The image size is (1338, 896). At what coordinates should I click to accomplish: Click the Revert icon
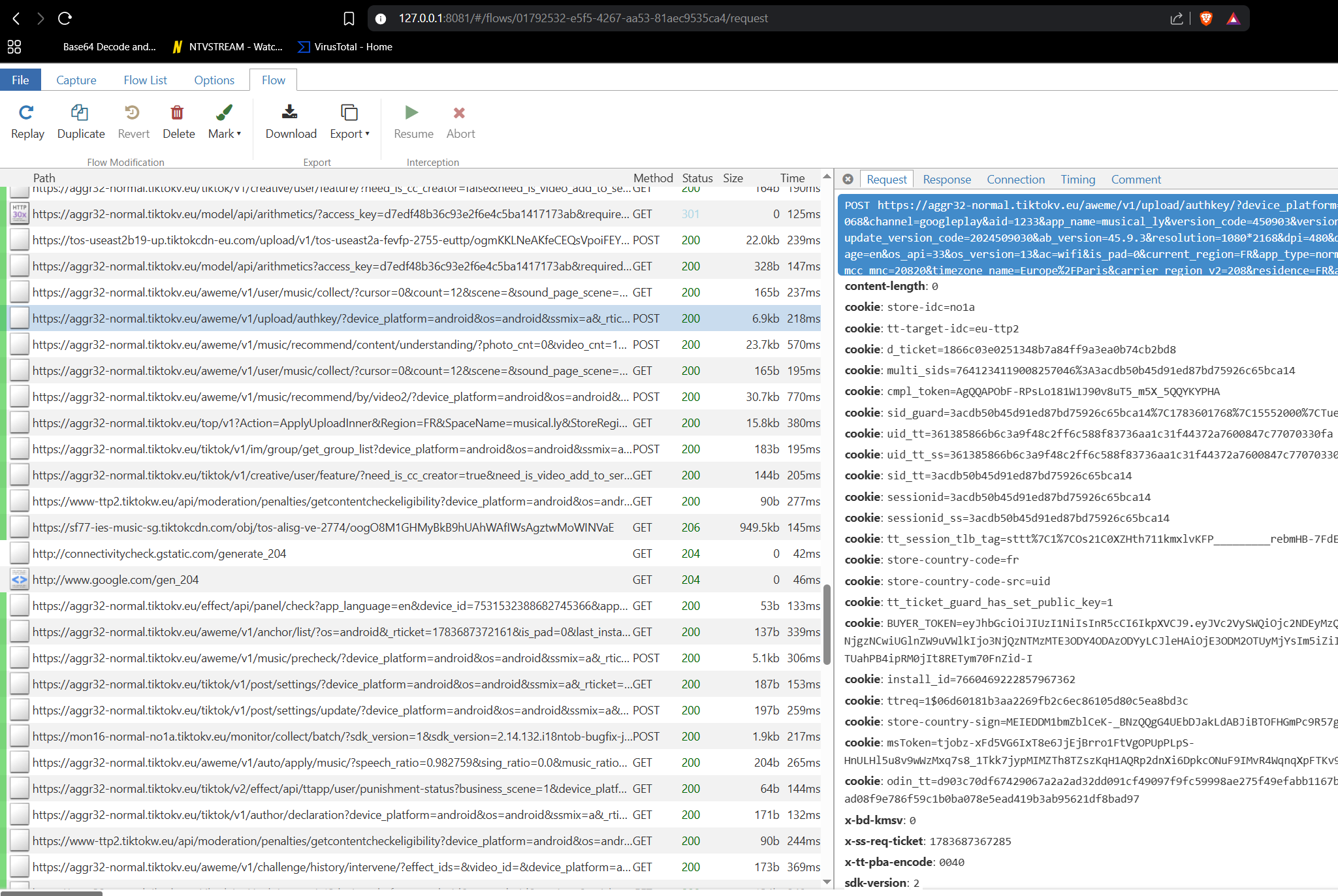click(133, 113)
